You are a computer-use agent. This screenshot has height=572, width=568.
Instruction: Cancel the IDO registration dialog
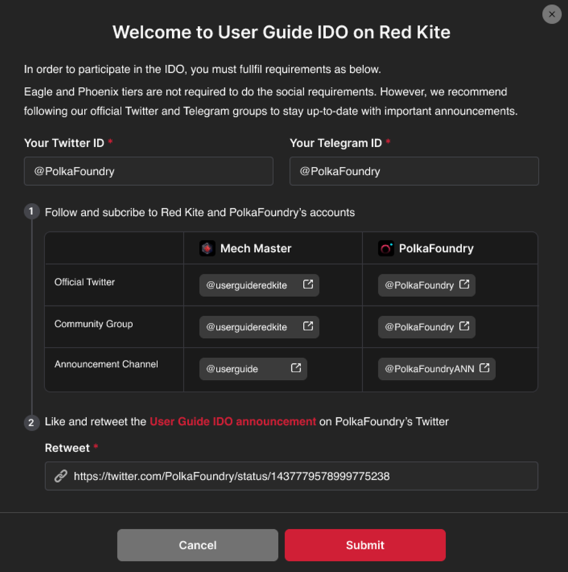197,545
